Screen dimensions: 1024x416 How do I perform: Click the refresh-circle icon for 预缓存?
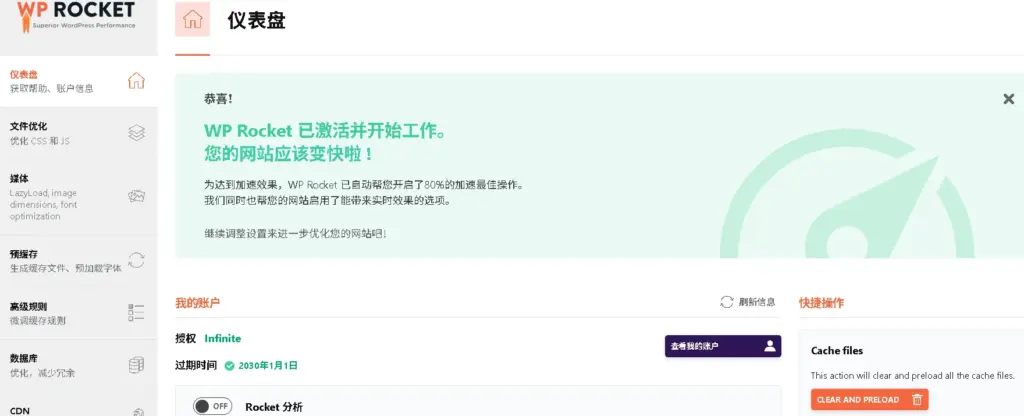pos(136,260)
